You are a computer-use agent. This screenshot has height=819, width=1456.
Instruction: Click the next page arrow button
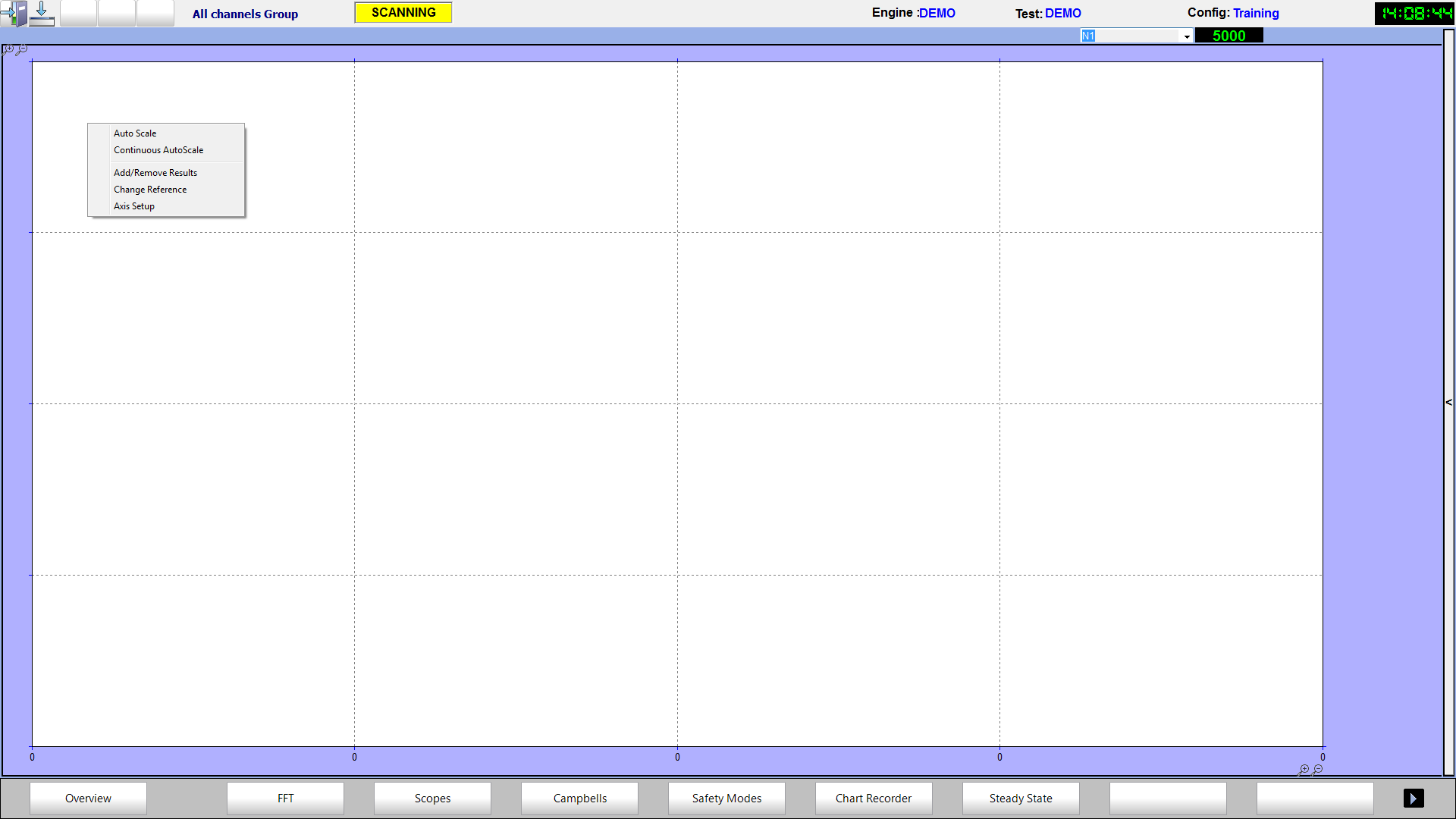coord(1414,799)
